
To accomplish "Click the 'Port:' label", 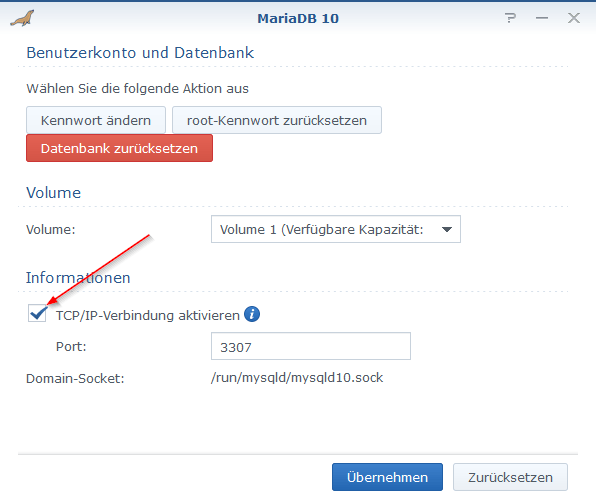I will point(71,346).
